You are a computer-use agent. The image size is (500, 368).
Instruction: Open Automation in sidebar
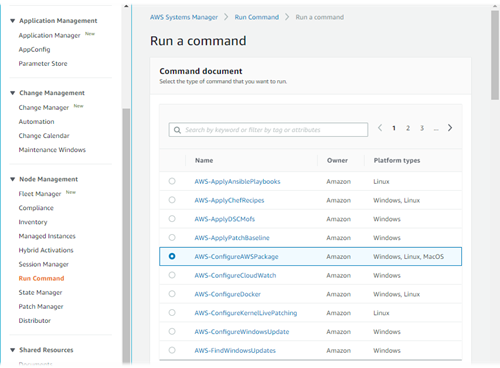36,122
